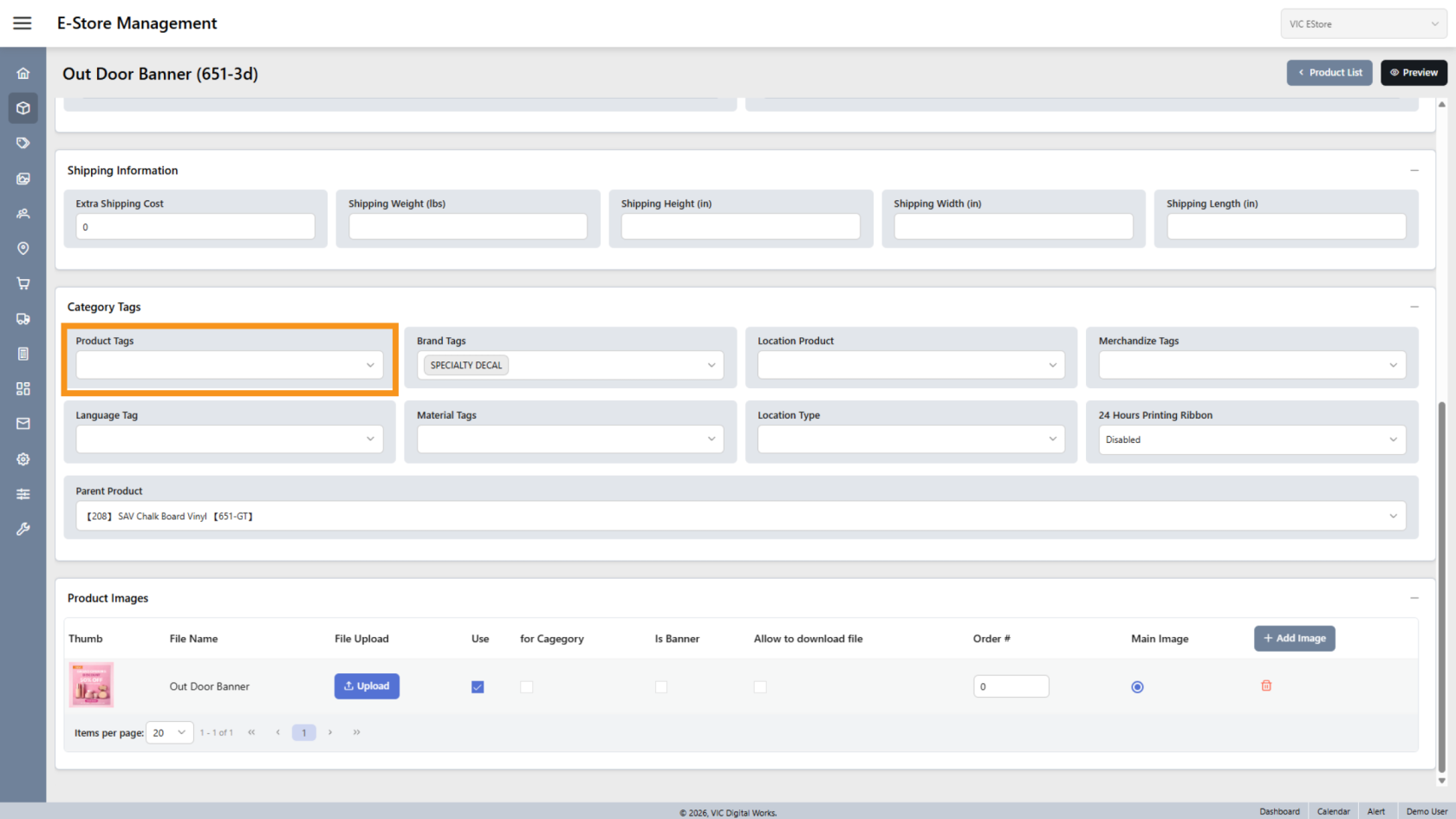Open the Parent Product dropdown
The image size is (1456, 819).
coord(740,517)
